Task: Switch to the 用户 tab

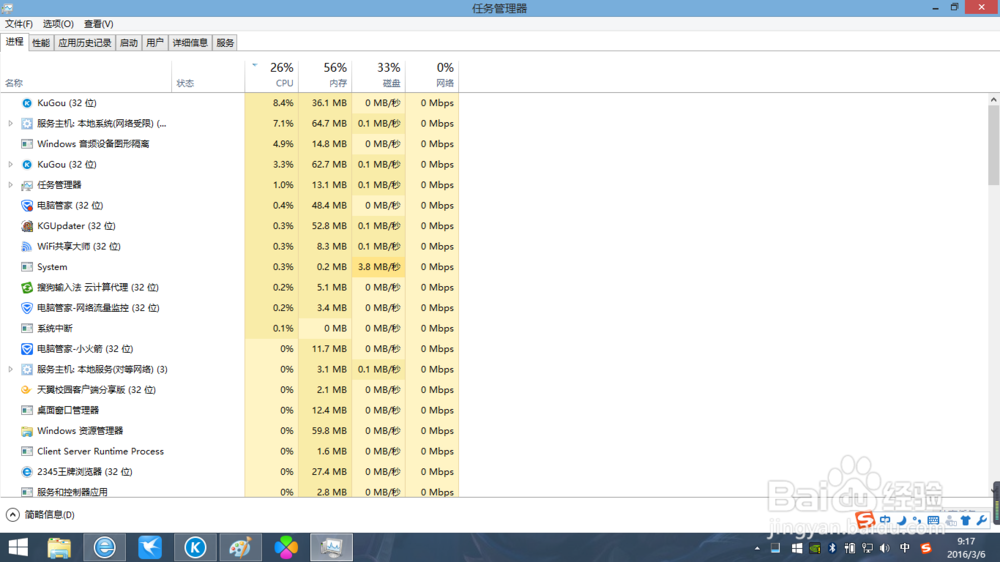Action: [x=155, y=43]
